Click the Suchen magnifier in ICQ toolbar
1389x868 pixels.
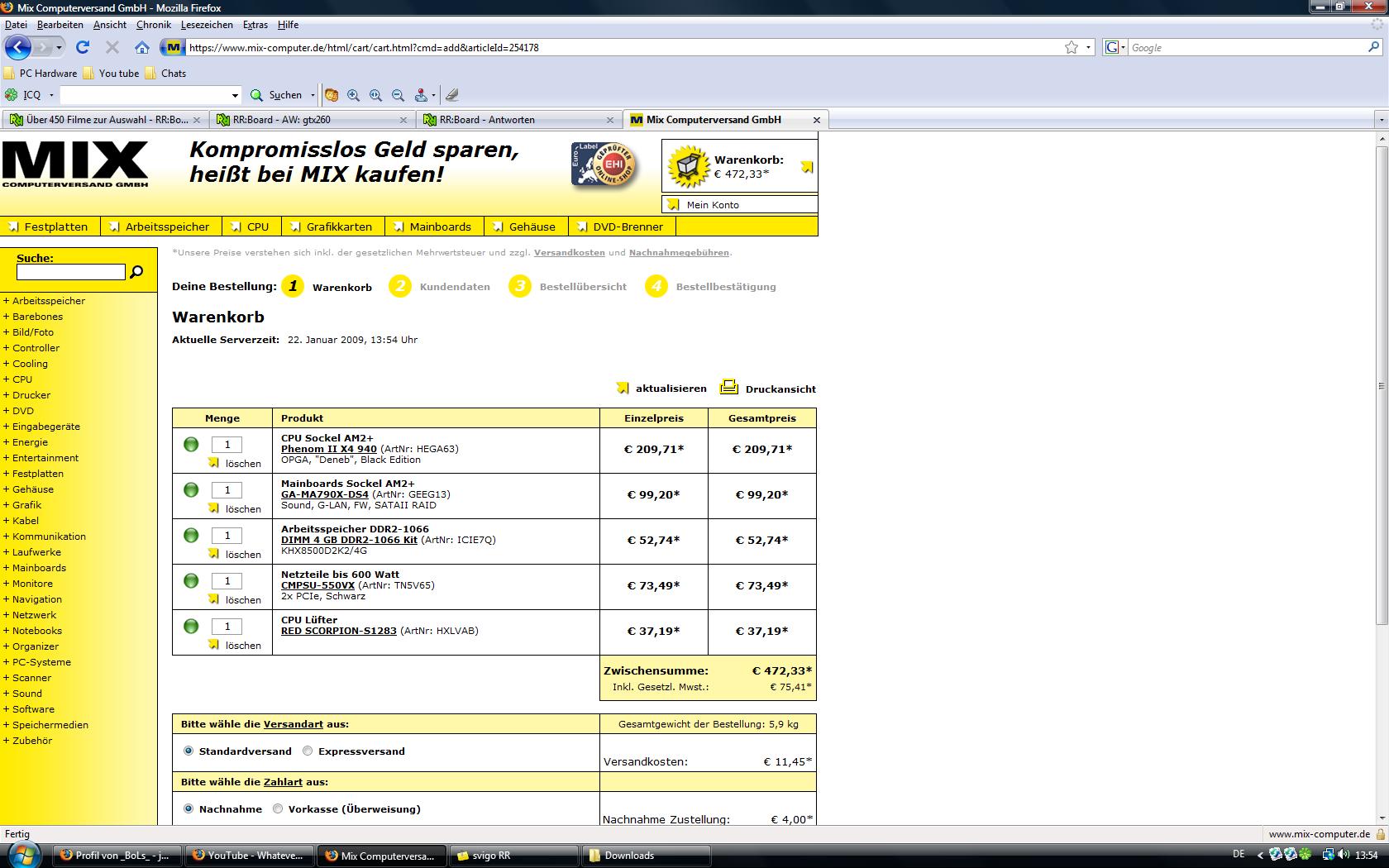pos(256,95)
